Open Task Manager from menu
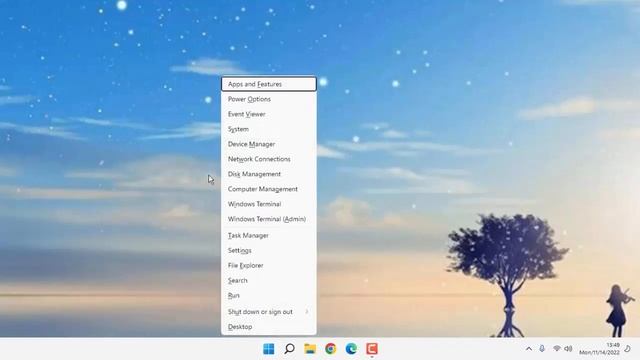The height and width of the screenshot is (360, 640). [269, 236]
